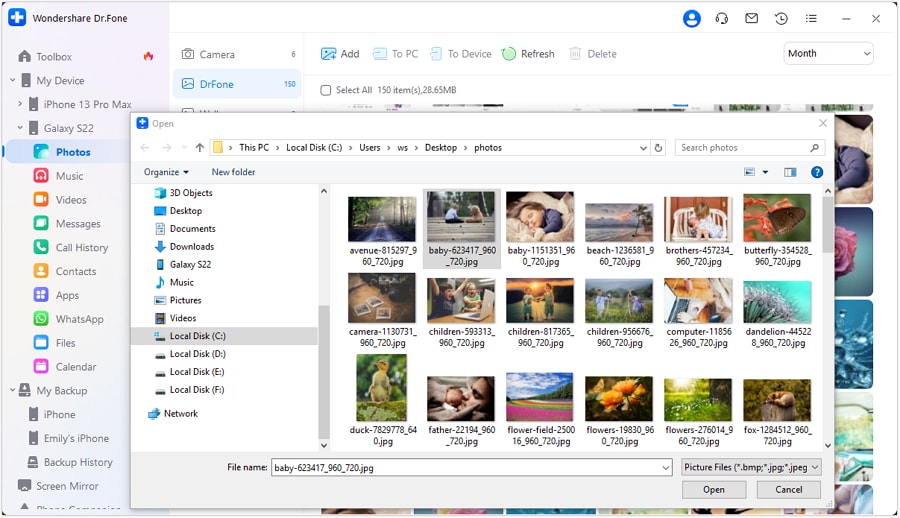Open the help button in Open dialog

pos(817,172)
